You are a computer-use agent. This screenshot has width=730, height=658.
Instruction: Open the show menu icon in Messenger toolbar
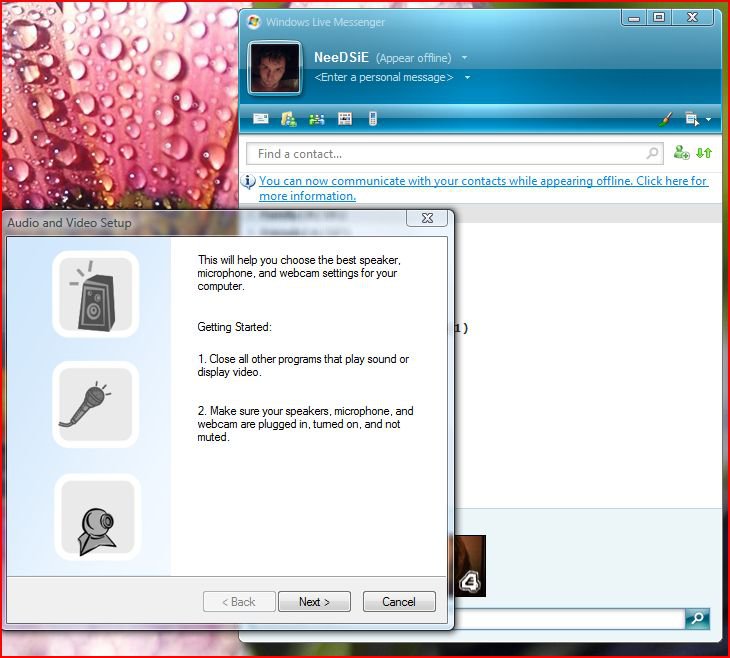692,119
